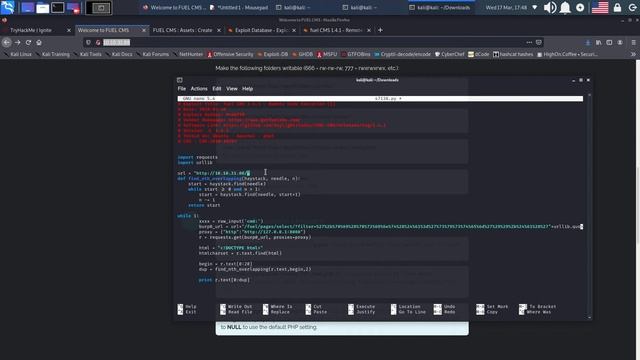Image resolution: width=640 pixels, height=360 pixels.
Task: Click the terminal window menu icon in its title bar
Action: (180, 80)
